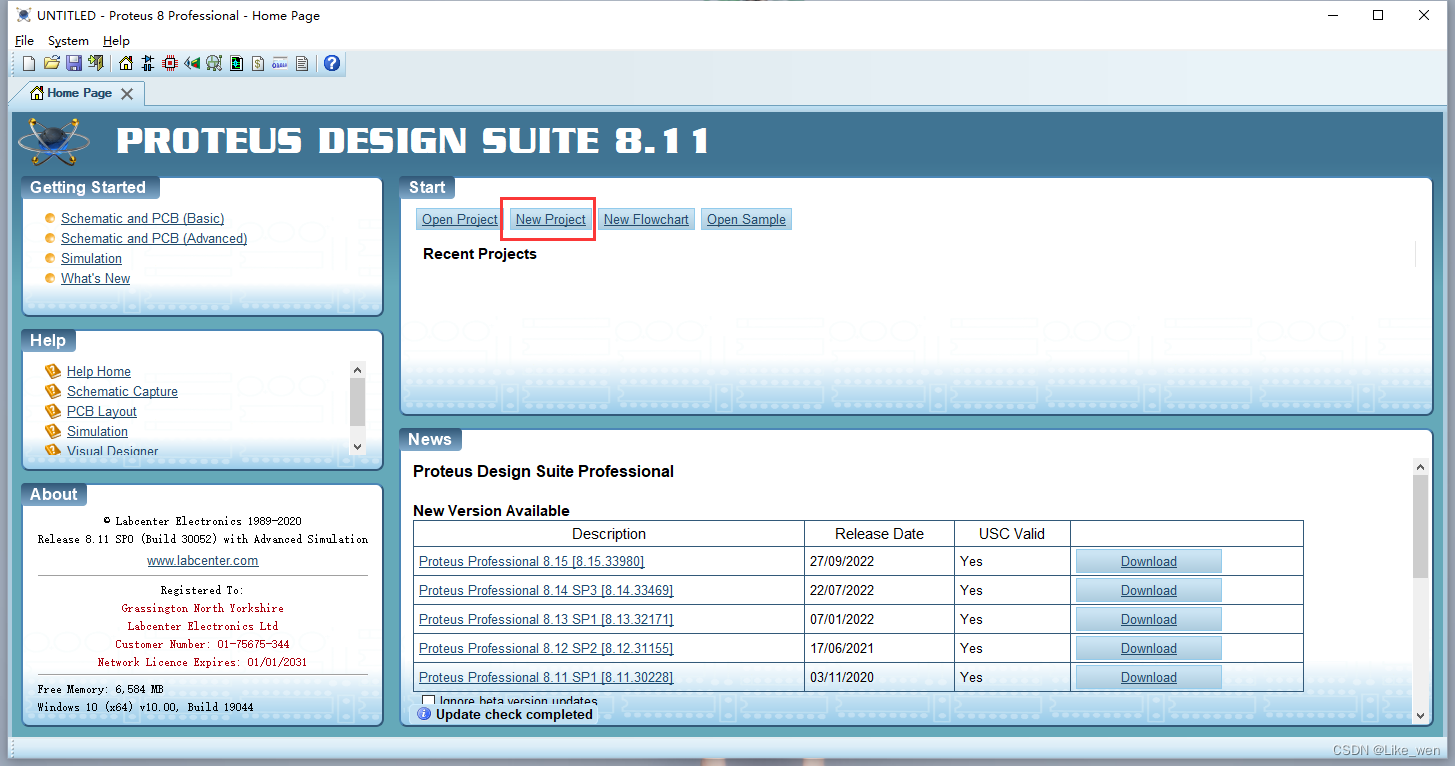Open the Bill of Materials dollar icon

point(258,63)
